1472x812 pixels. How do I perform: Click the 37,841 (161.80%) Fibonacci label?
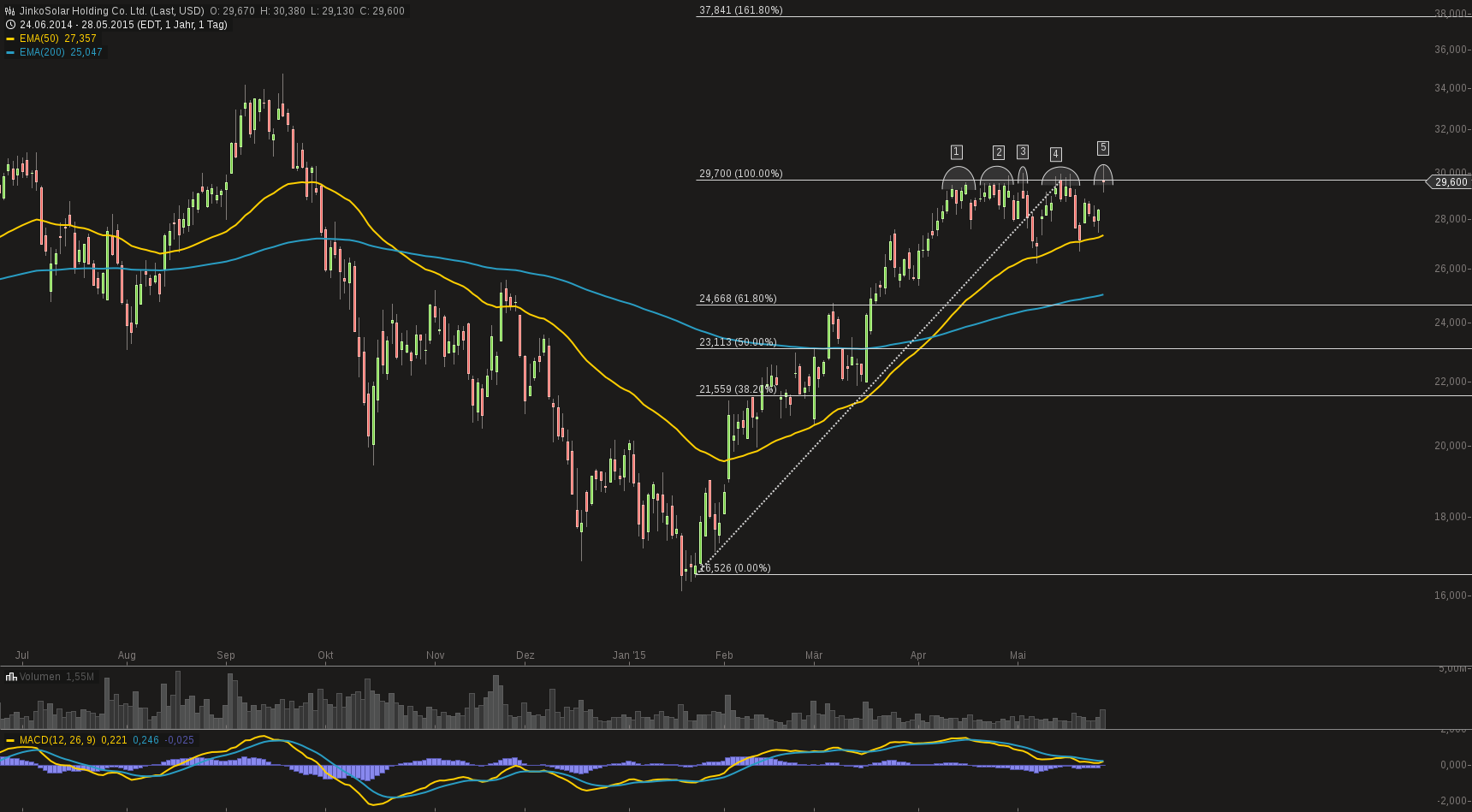click(x=741, y=11)
